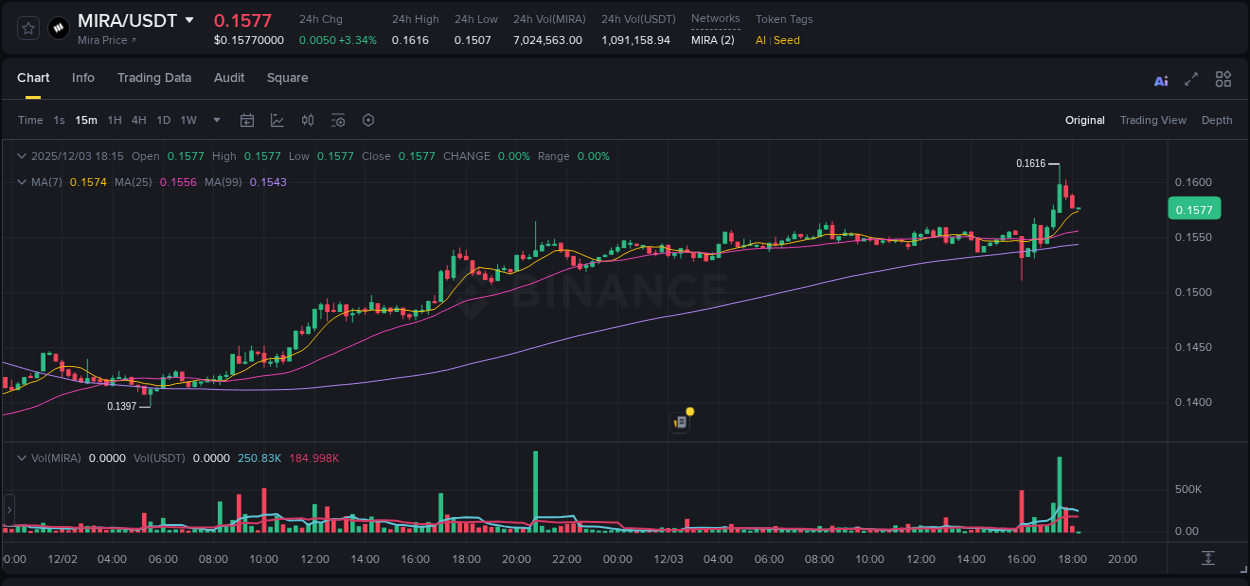Hide the OHLC data legend
This screenshot has width=1250, height=586.
click(x=21, y=156)
